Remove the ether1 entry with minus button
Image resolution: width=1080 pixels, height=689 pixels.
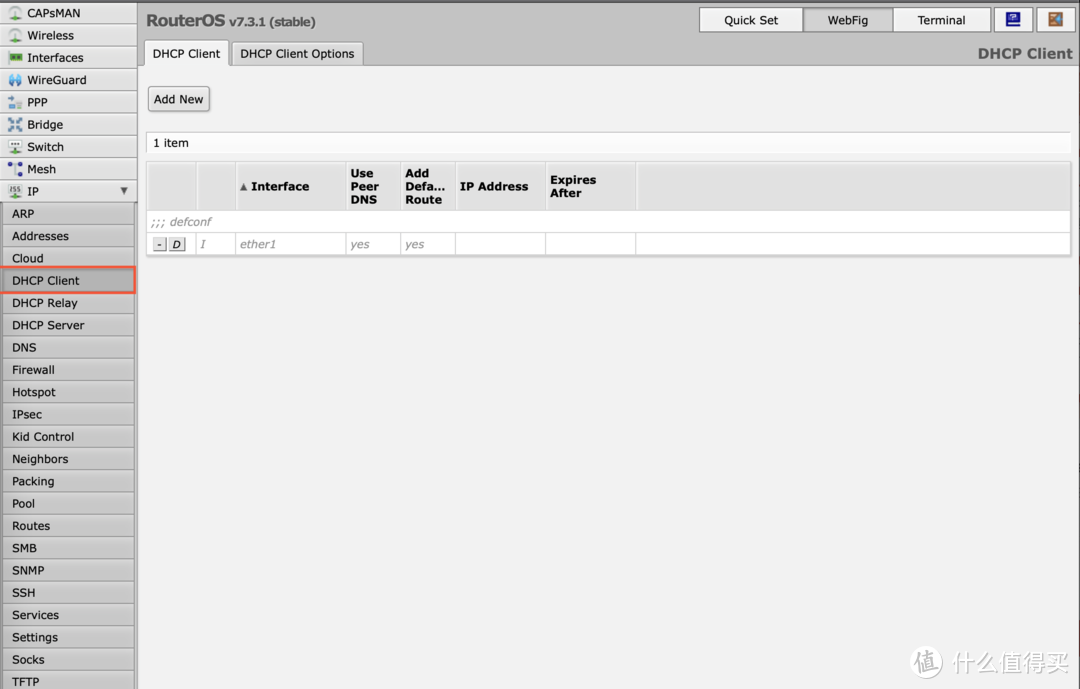(159, 244)
